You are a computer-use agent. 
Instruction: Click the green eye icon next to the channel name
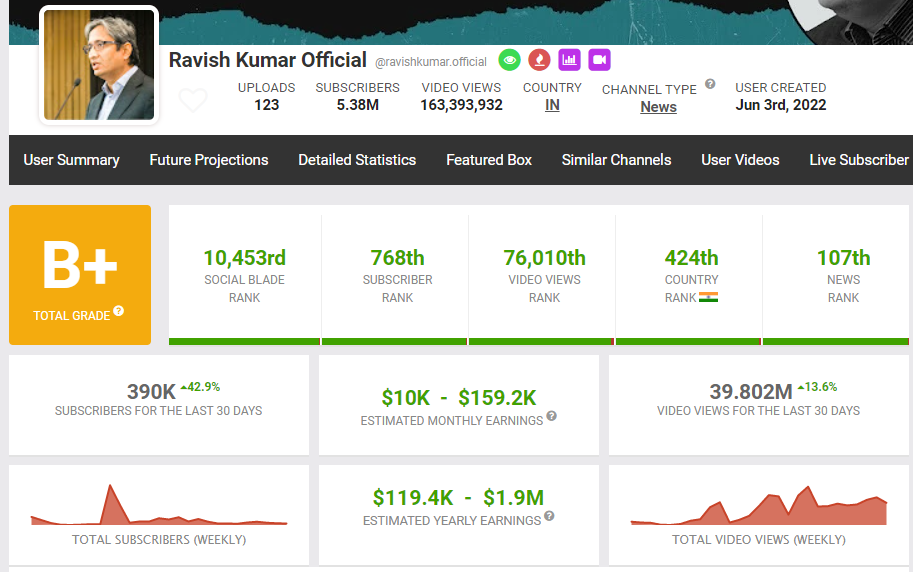(509, 60)
